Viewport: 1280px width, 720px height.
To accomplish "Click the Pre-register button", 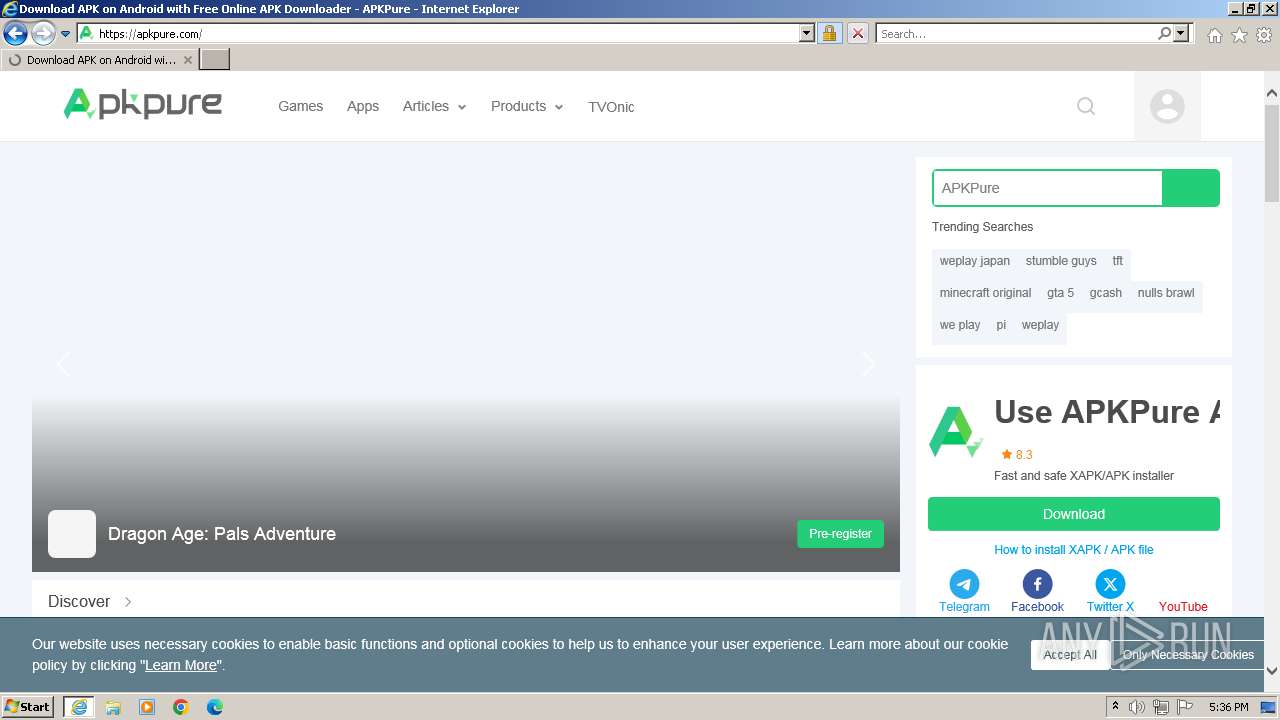I will pyautogui.click(x=840, y=534).
